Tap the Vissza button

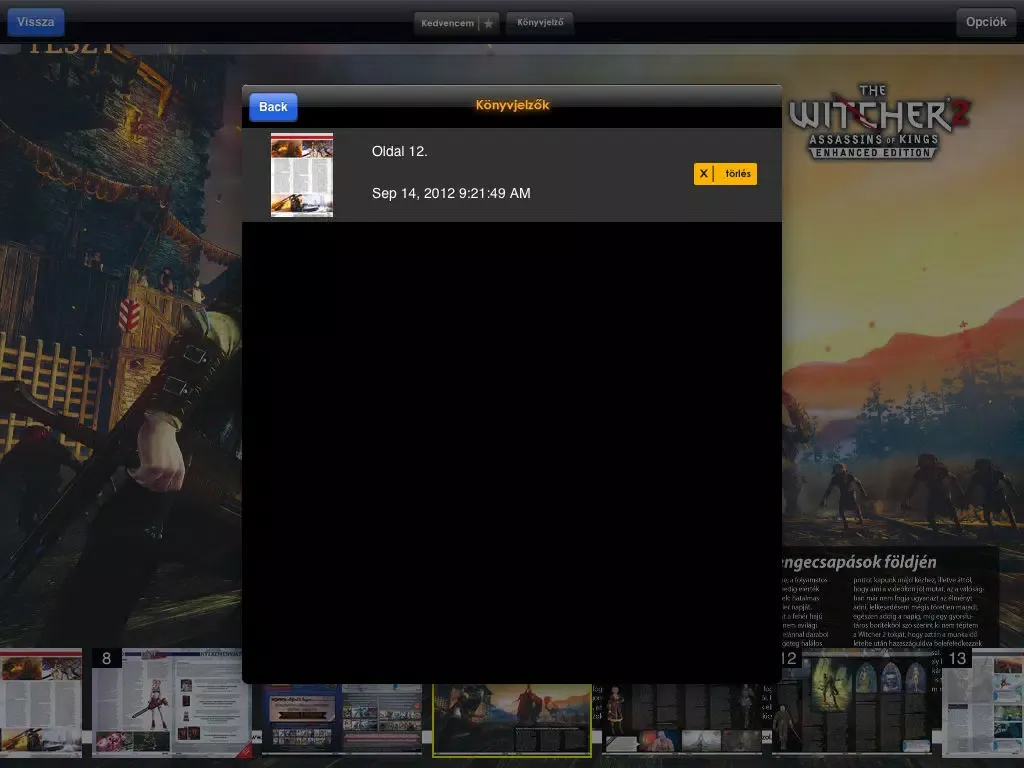click(35, 22)
